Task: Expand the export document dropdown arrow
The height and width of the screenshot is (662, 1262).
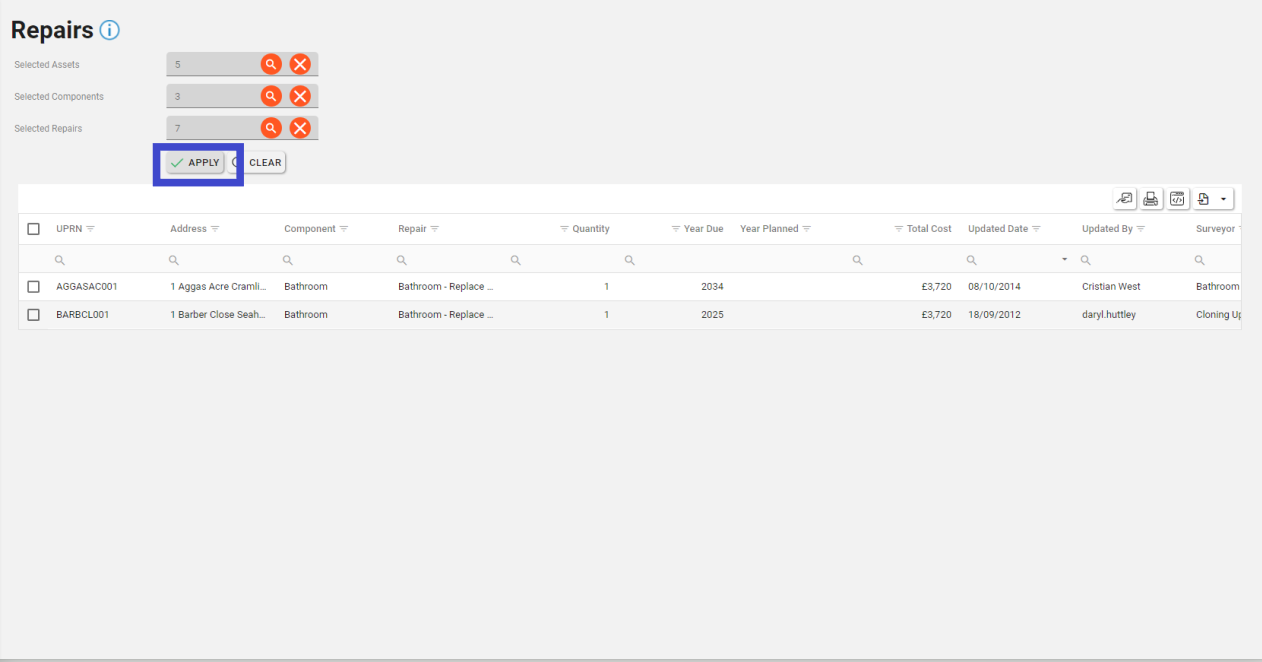Action: click(x=1223, y=199)
